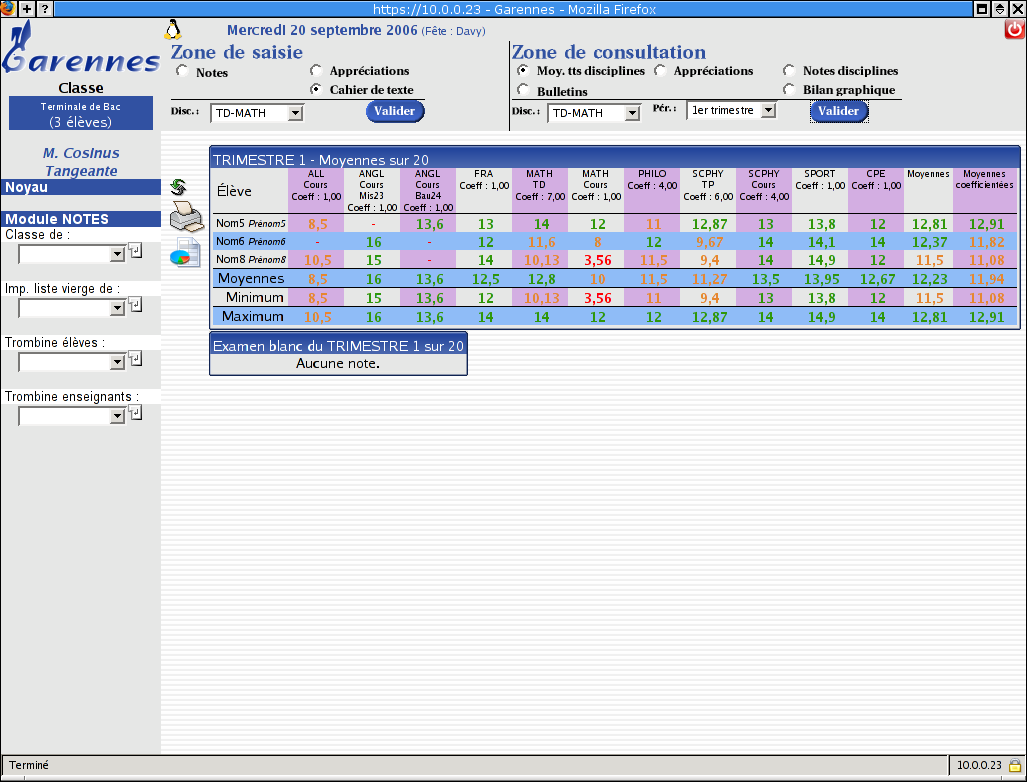Click the go icon next to Trombine élèves
The height and width of the screenshot is (782, 1027).
(x=136, y=358)
